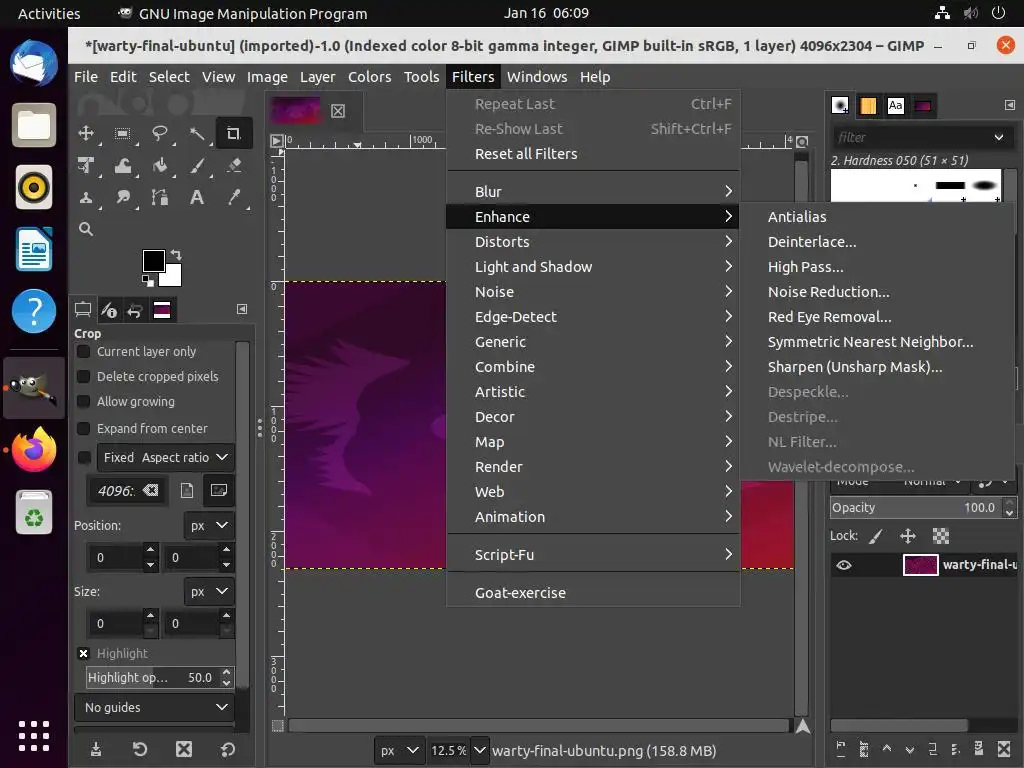Click the image tab thumbnail
The width and height of the screenshot is (1024, 768).
[x=295, y=110]
